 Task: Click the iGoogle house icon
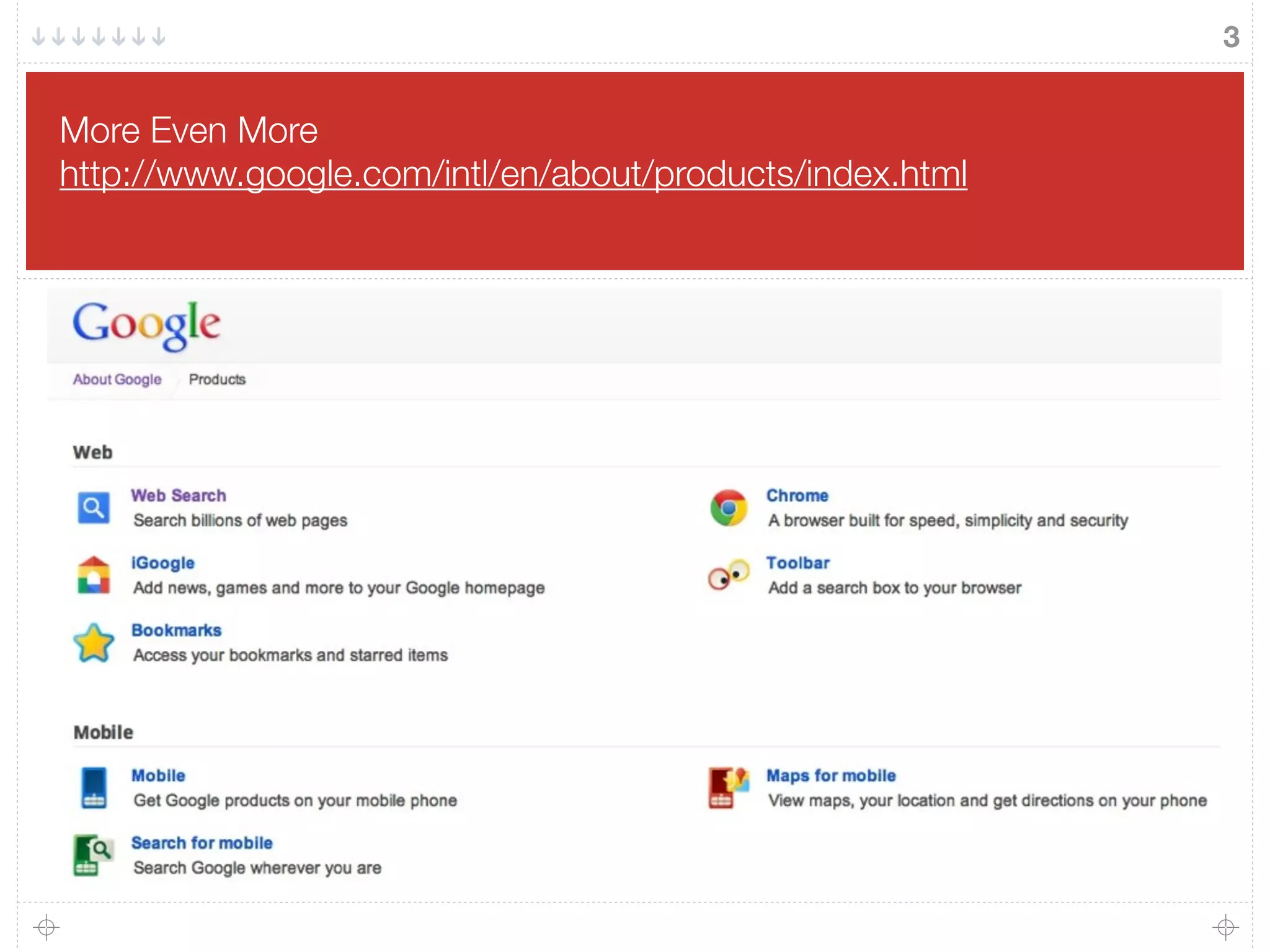pos(94,575)
